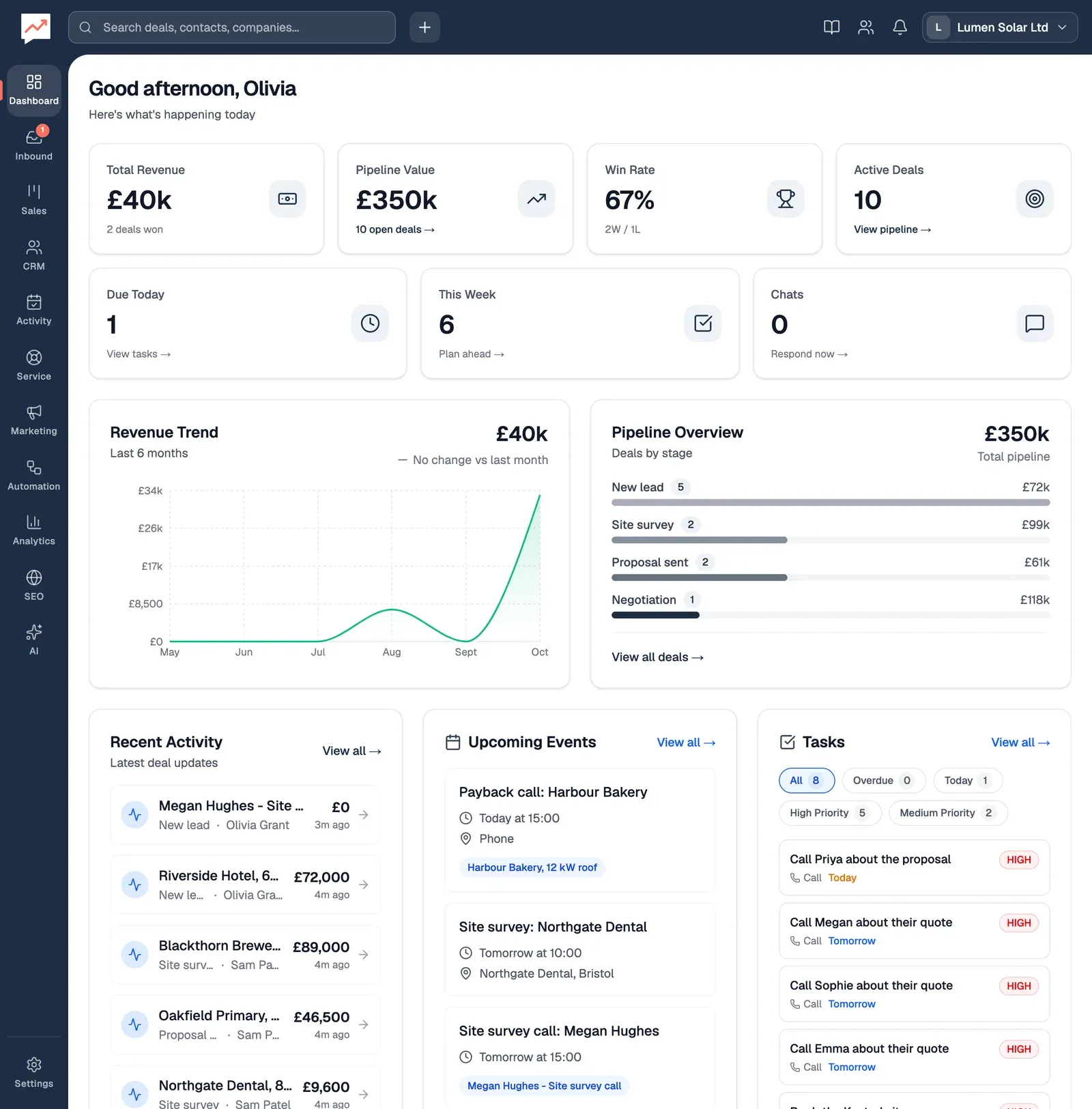
Task: Open Northgate Dental activity row arrow
Action: click(364, 1094)
